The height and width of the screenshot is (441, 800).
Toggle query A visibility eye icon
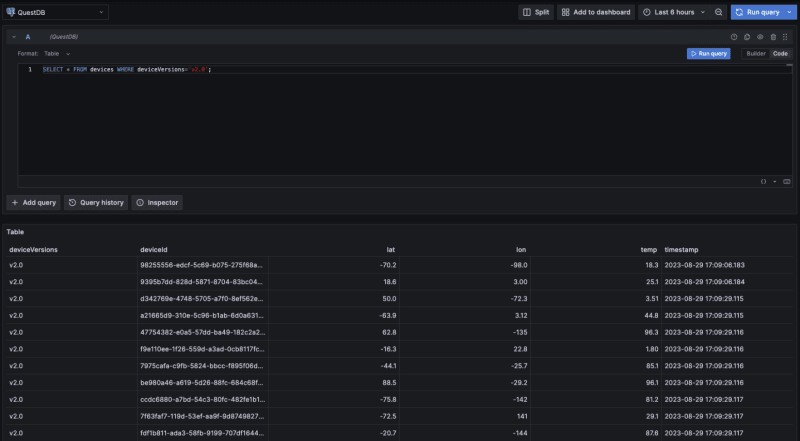click(x=760, y=37)
